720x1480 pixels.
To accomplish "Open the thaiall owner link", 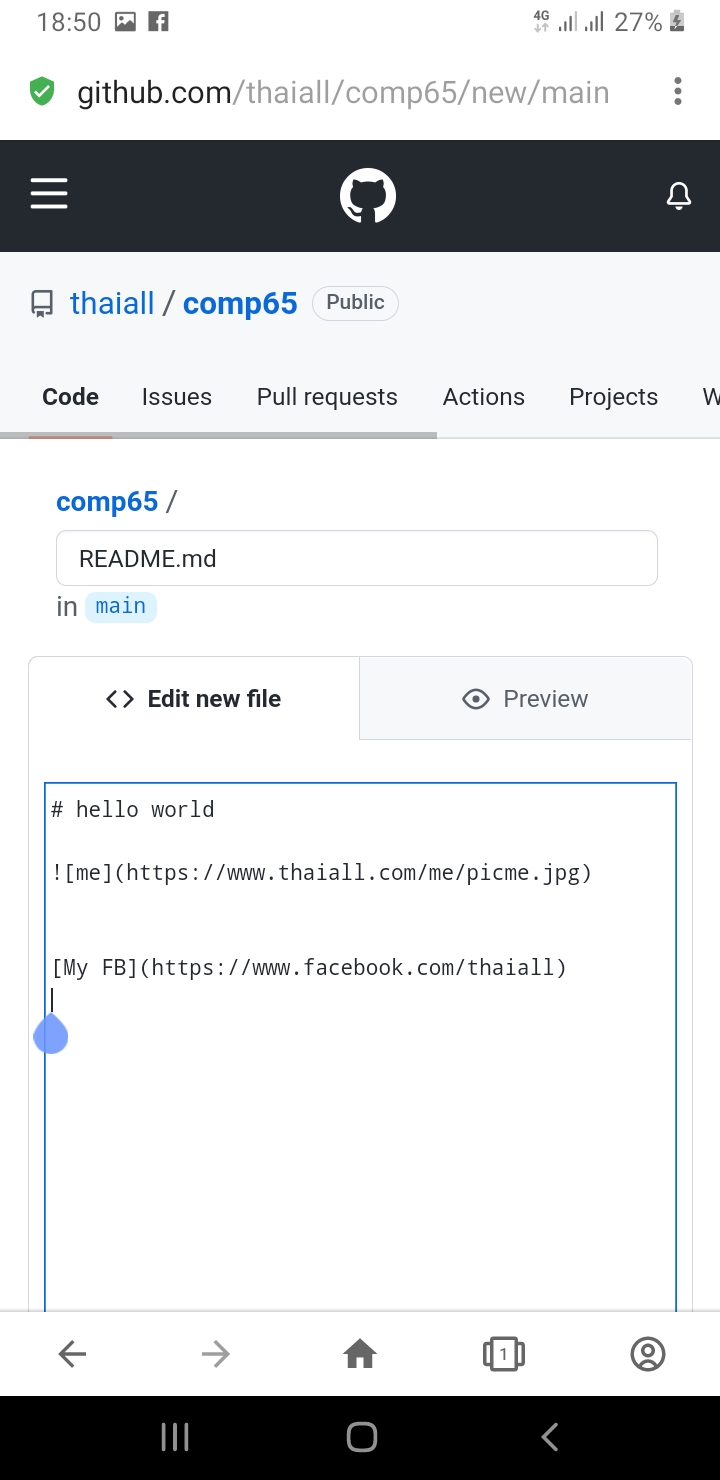I will coord(112,303).
